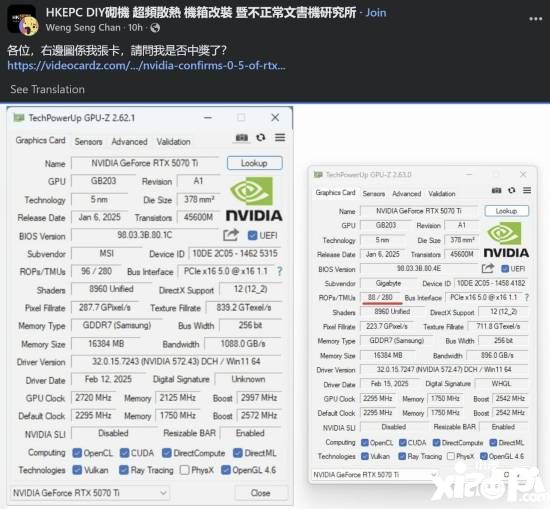Image resolution: width=550 pixels, height=509 pixels.
Task: Switch to Sensors tab in left GPU-Z window
Action: tap(88, 142)
